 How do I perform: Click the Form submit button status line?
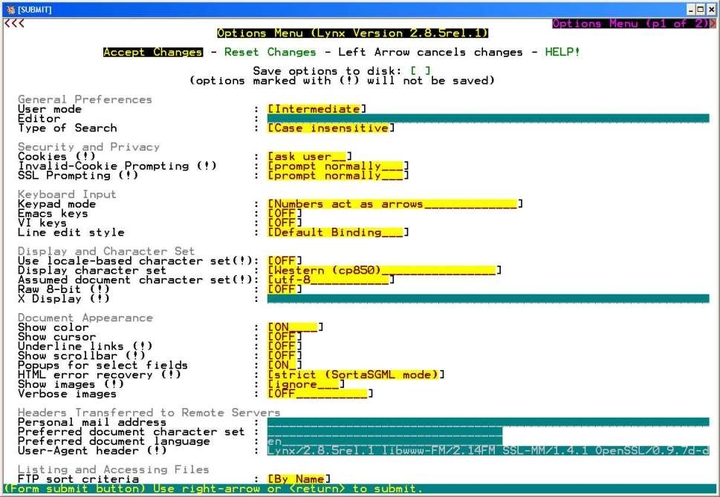[x=360, y=489]
